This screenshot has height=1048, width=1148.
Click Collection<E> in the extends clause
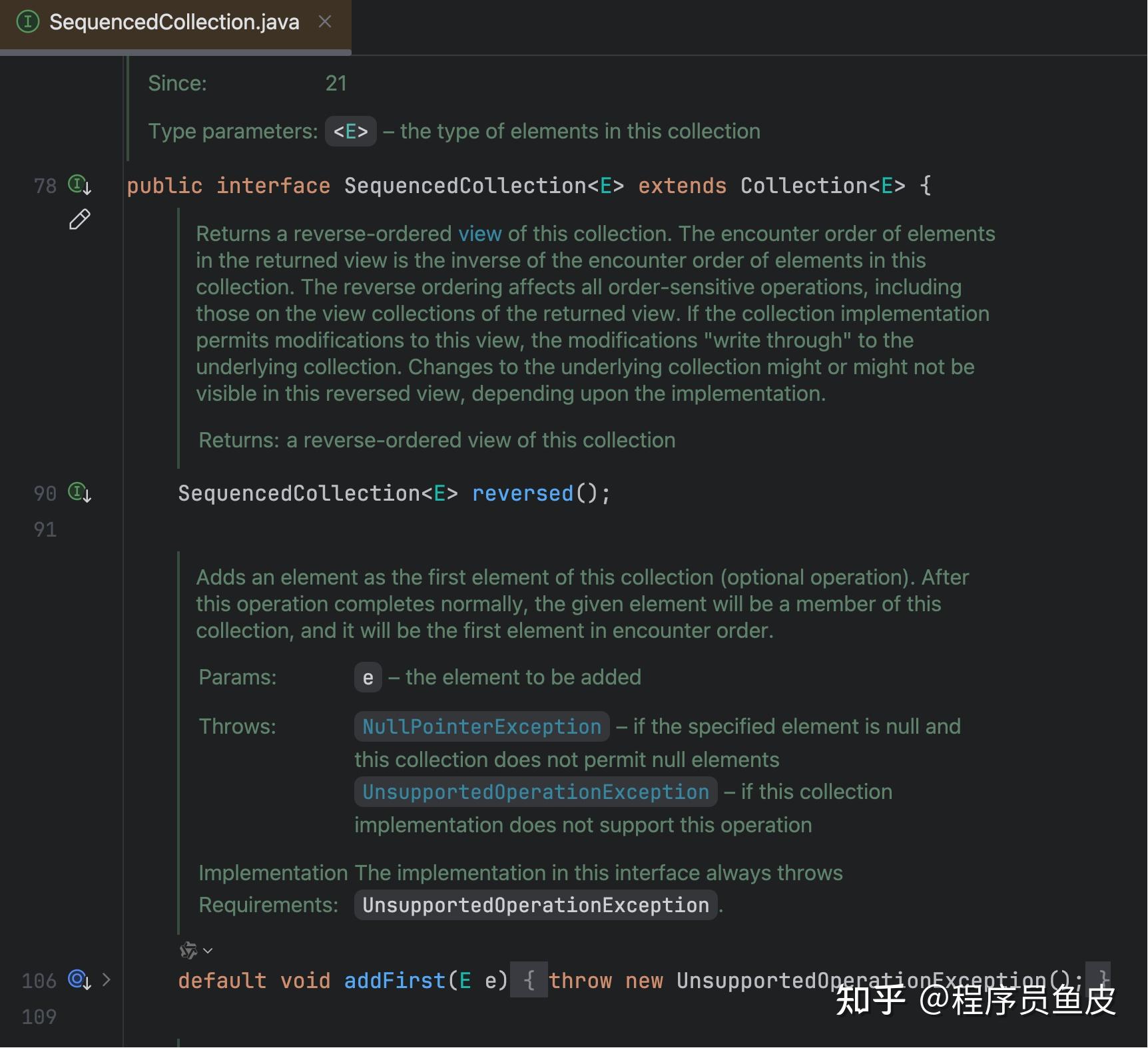pos(822,186)
